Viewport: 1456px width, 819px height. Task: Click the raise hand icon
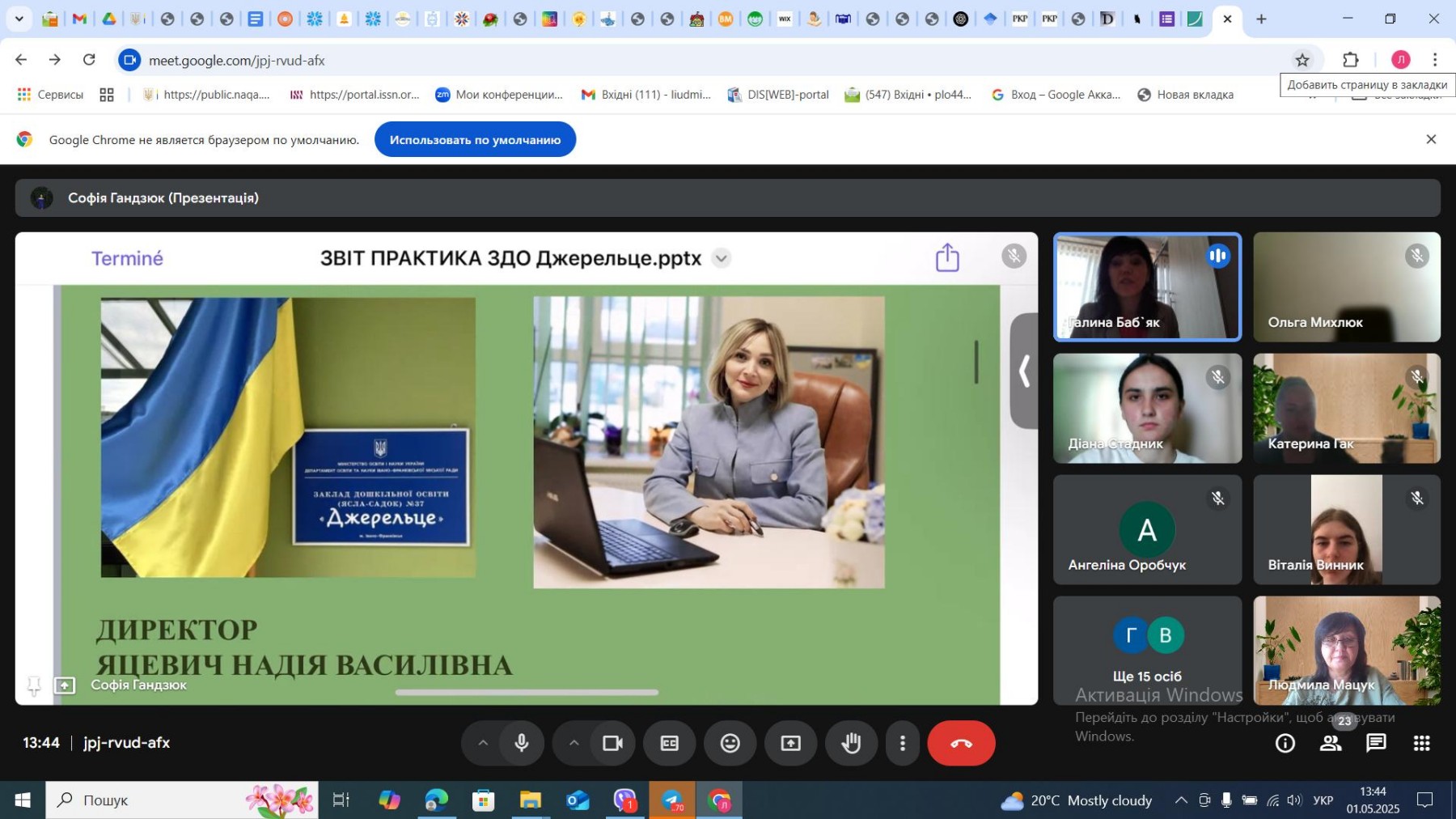[850, 743]
